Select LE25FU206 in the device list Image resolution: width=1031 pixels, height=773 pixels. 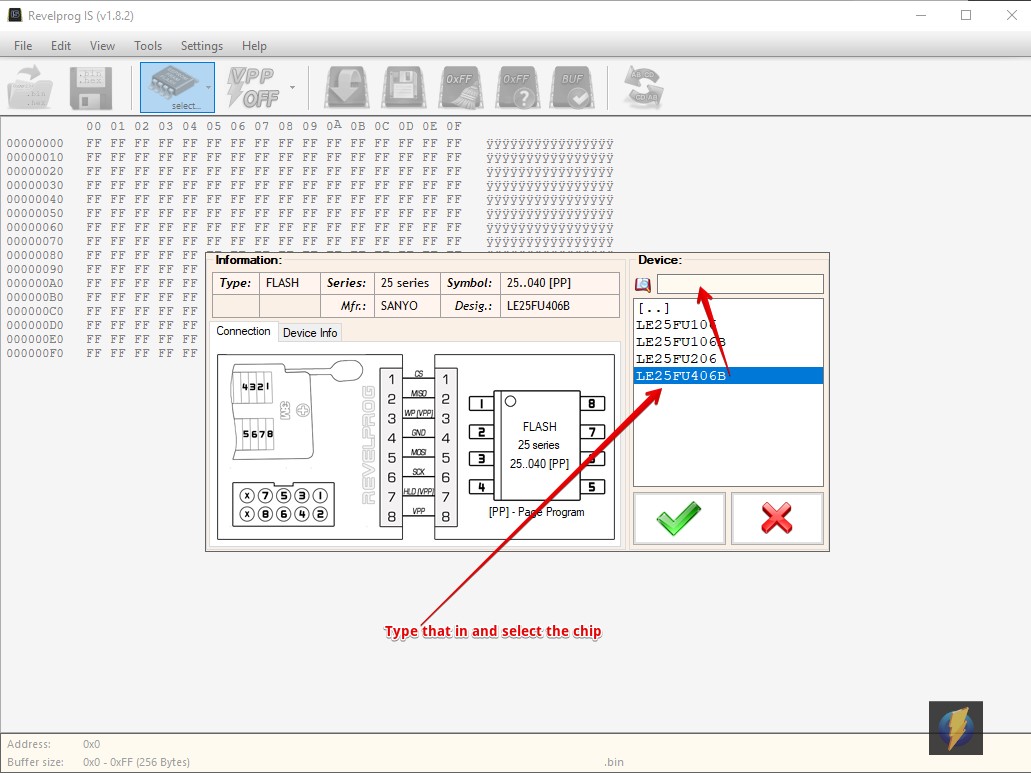pos(728,359)
